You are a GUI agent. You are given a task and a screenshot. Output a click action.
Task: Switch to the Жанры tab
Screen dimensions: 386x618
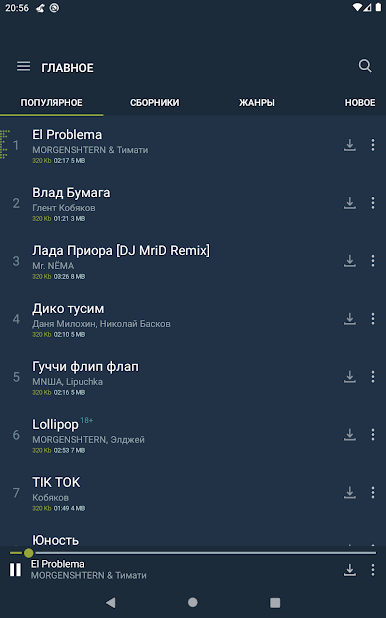(x=257, y=102)
